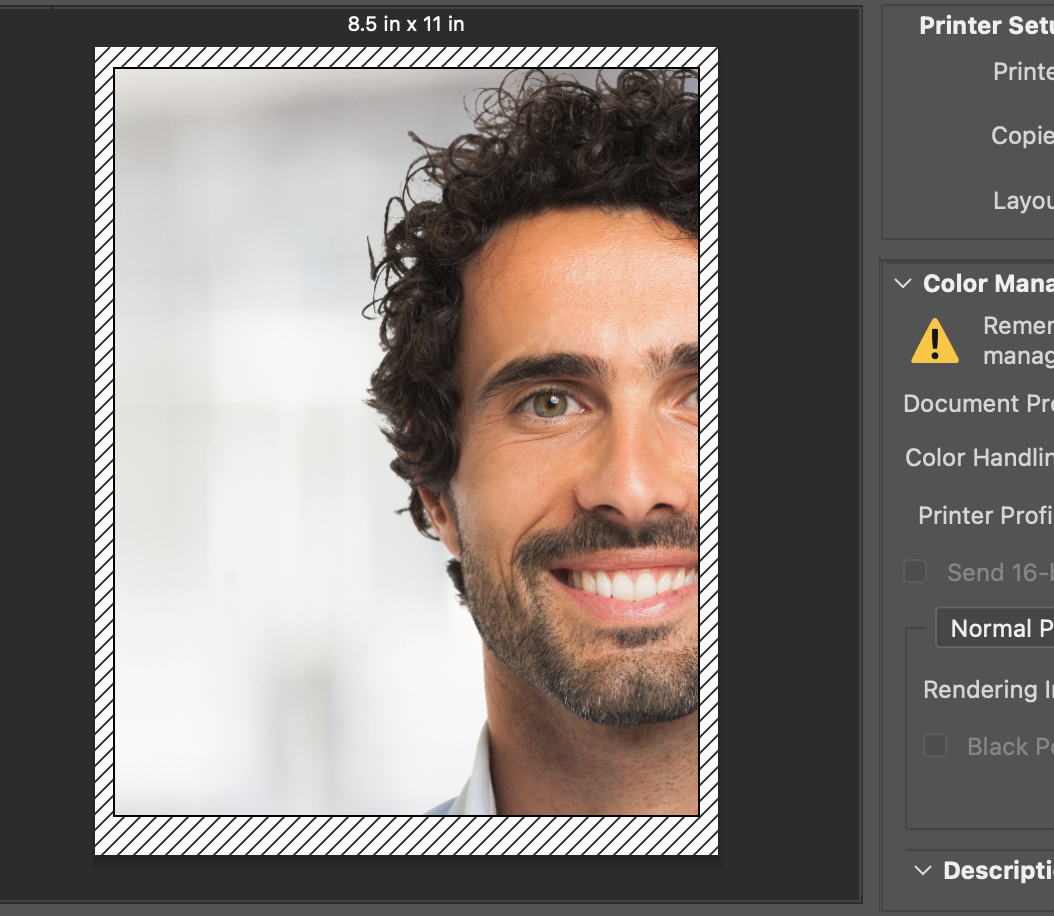Enable the Send 16-bit Data checkbox

pyautogui.click(x=914, y=572)
